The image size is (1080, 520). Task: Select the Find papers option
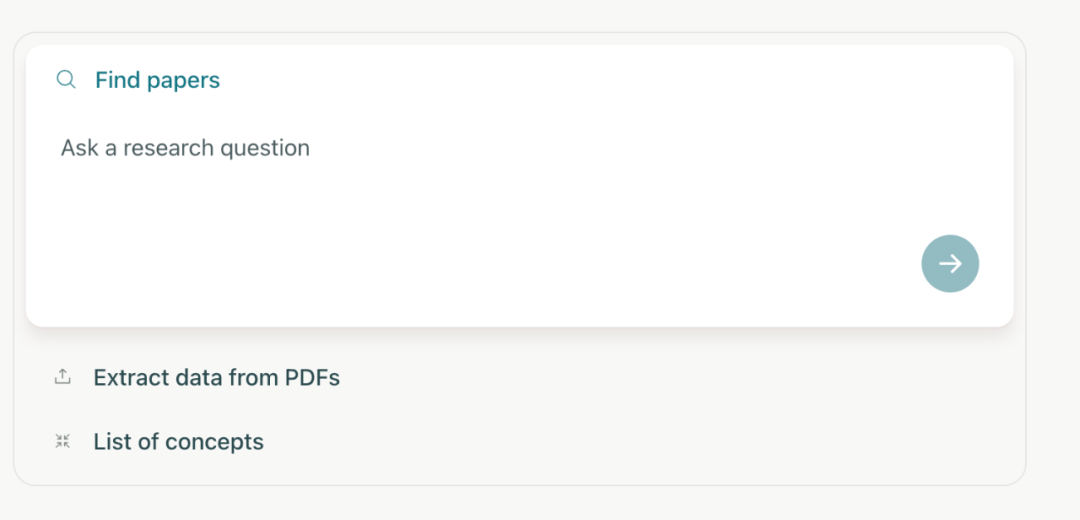(x=138, y=80)
